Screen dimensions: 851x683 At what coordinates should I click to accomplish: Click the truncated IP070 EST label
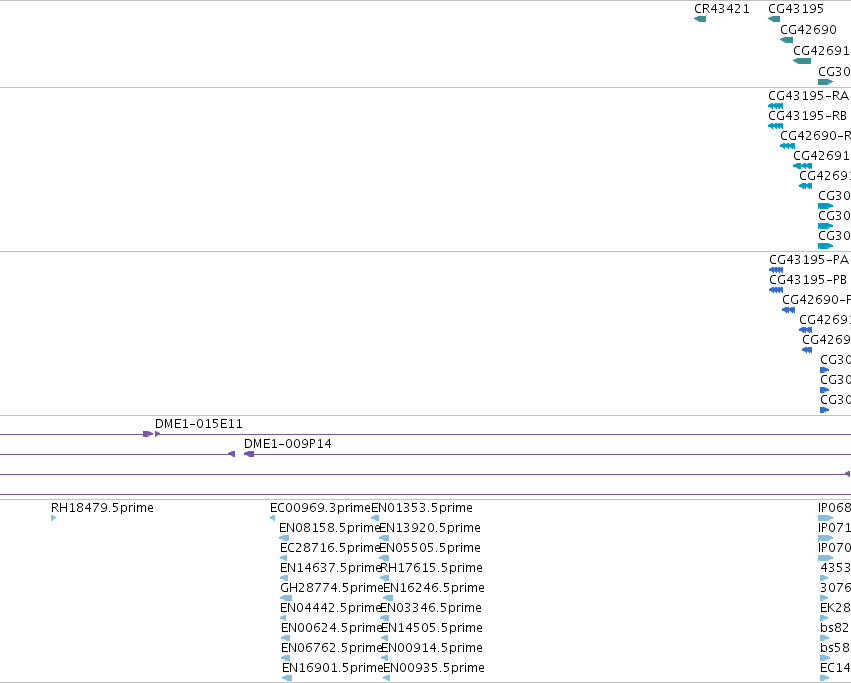[834, 548]
